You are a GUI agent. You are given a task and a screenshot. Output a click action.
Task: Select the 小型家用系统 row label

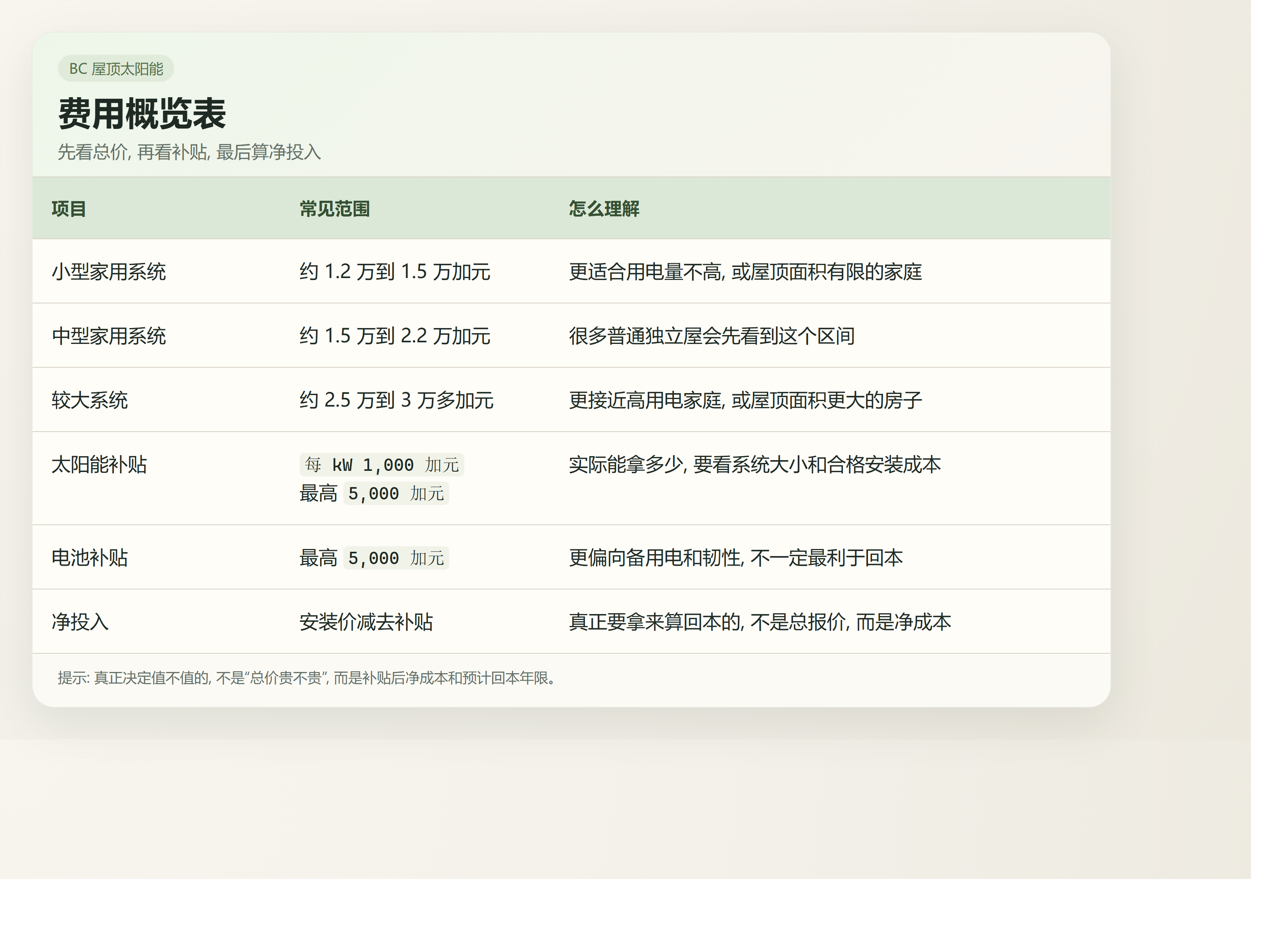click(x=108, y=272)
